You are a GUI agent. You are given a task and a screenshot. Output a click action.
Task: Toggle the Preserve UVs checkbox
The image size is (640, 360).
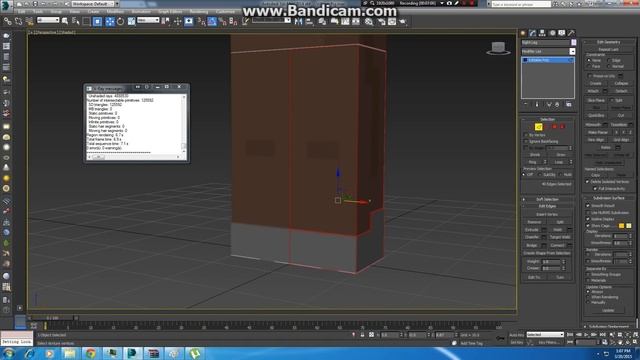click(x=590, y=76)
